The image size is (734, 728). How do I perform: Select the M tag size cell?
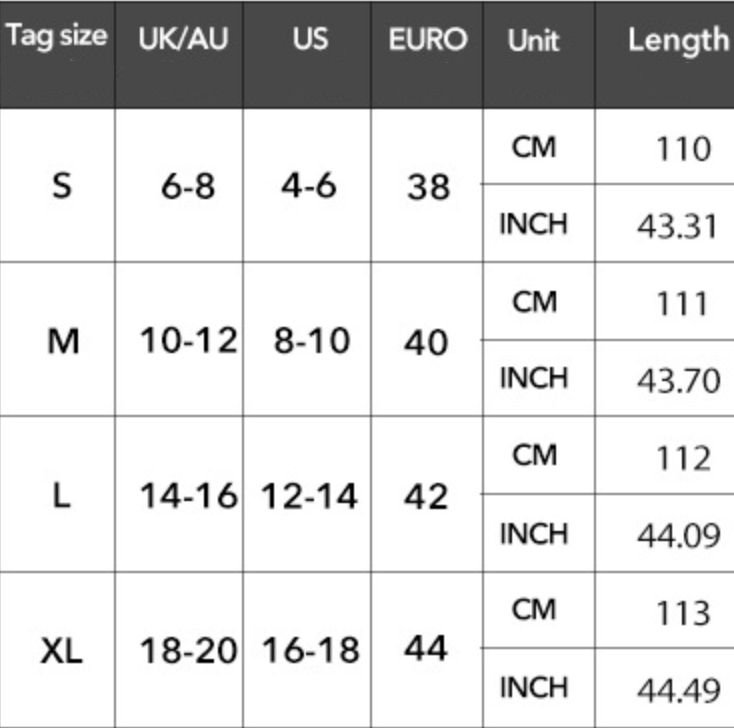click(x=62, y=342)
